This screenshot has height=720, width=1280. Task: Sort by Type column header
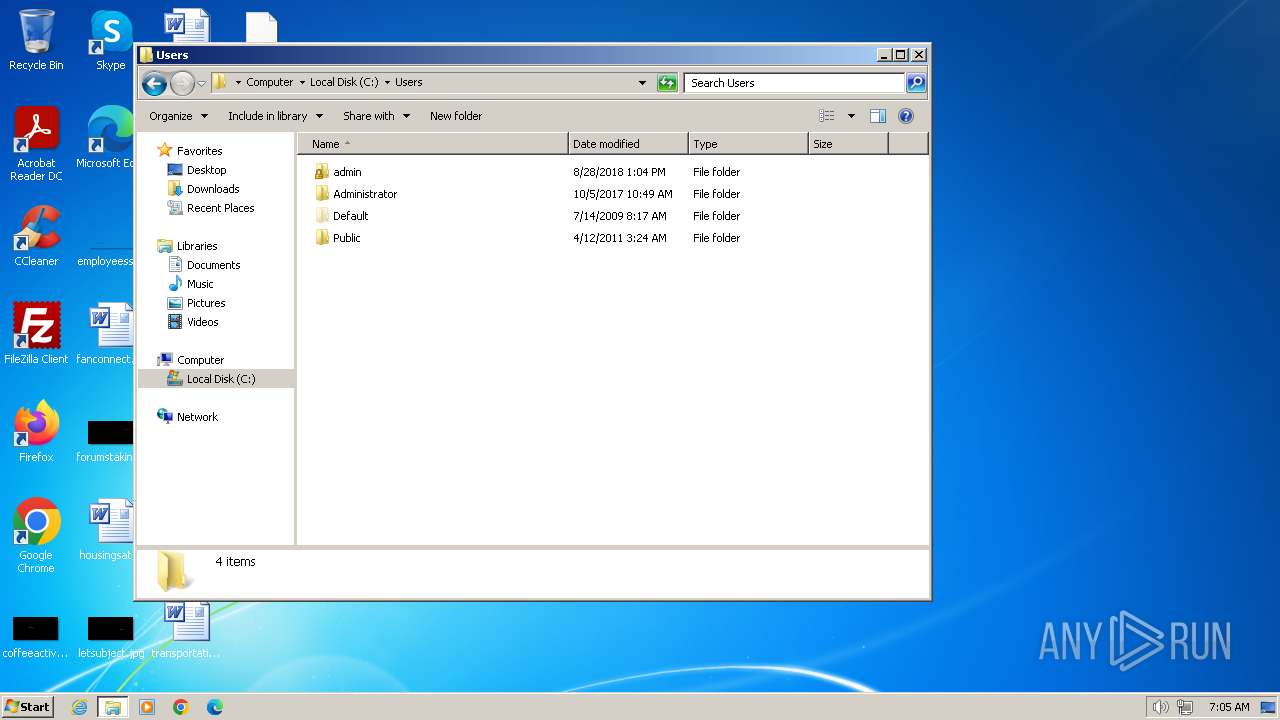coord(748,144)
